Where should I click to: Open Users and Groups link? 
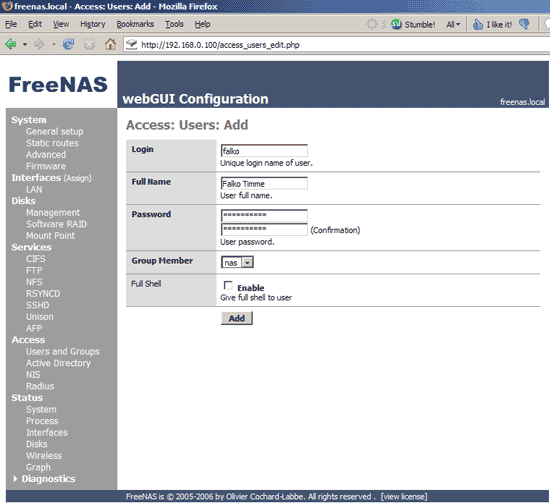coord(62,351)
